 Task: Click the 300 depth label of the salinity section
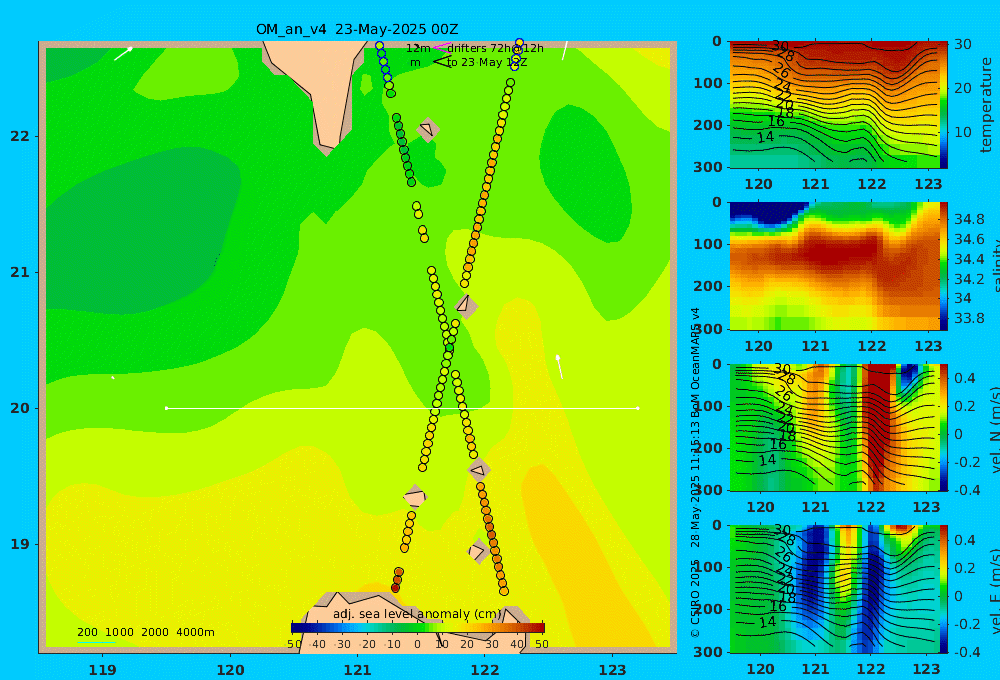708,329
